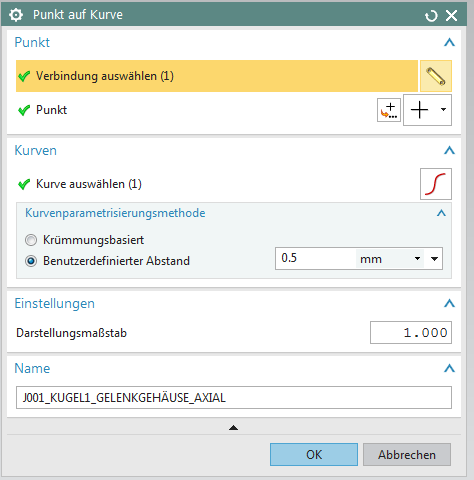Collapse the Punkt section
474x480 pixels.
449,42
